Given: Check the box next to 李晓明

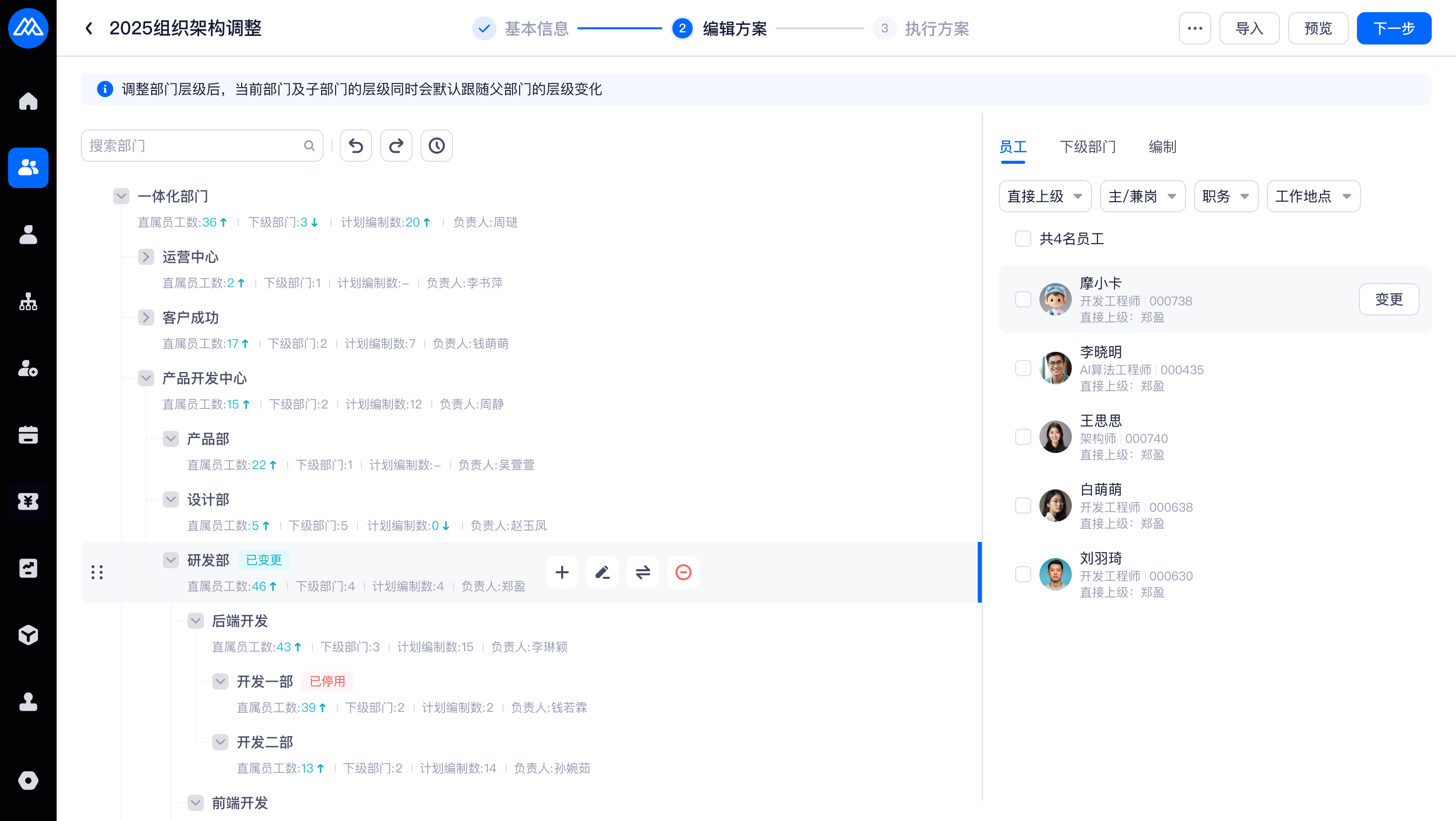Looking at the screenshot, I should pyautogui.click(x=1023, y=368).
